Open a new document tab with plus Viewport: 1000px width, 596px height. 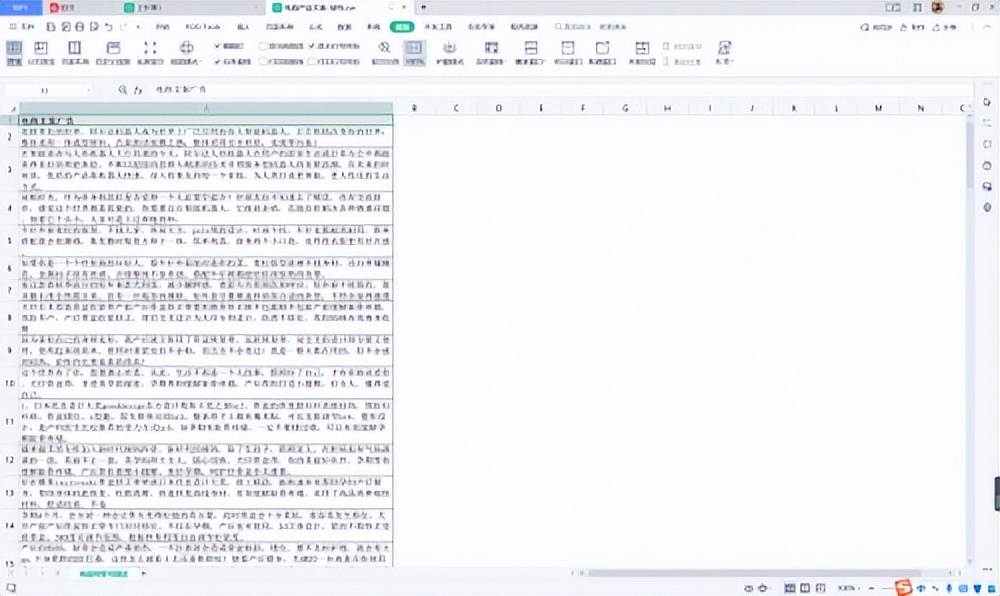coord(423,8)
